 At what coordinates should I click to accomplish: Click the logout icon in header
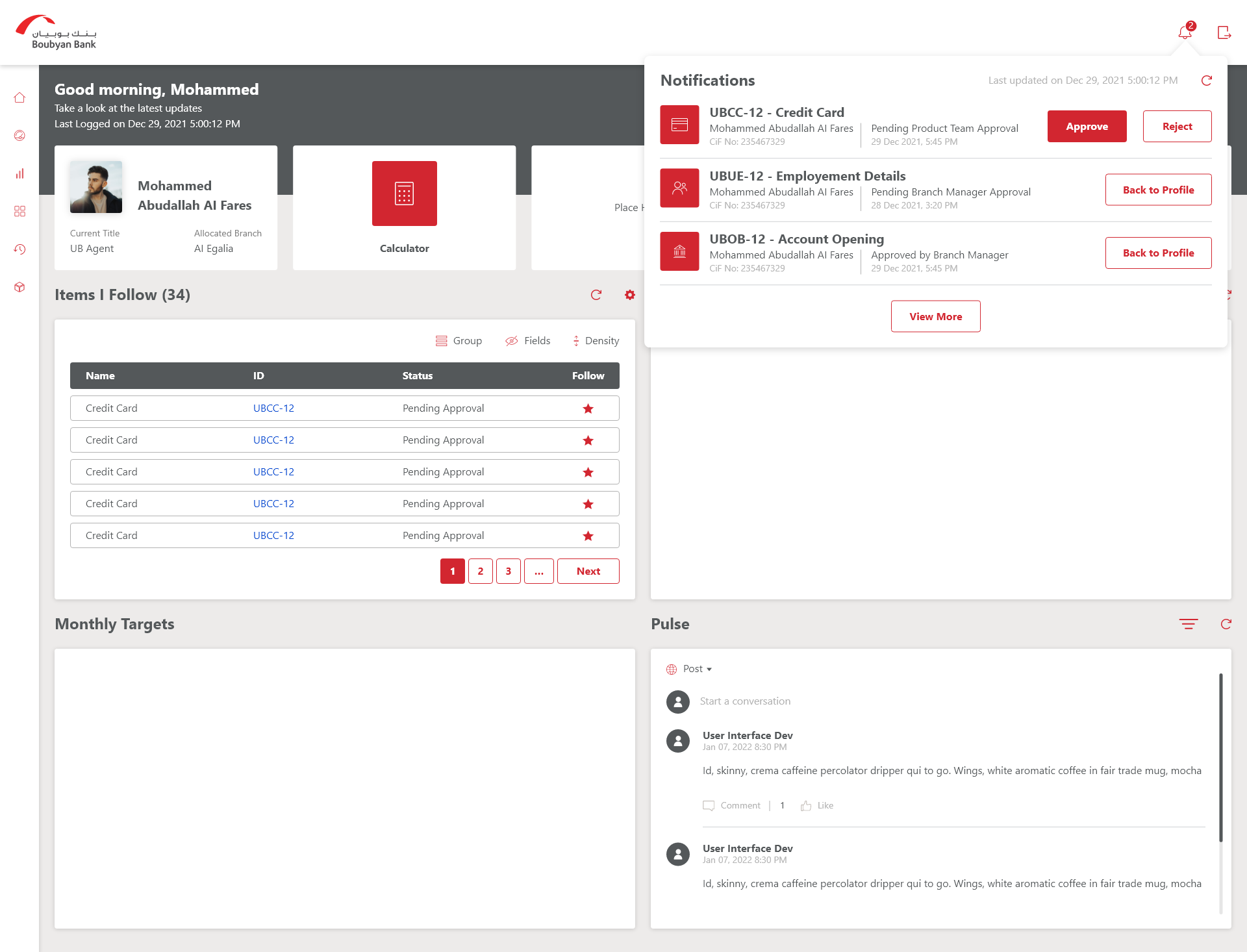1224,32
